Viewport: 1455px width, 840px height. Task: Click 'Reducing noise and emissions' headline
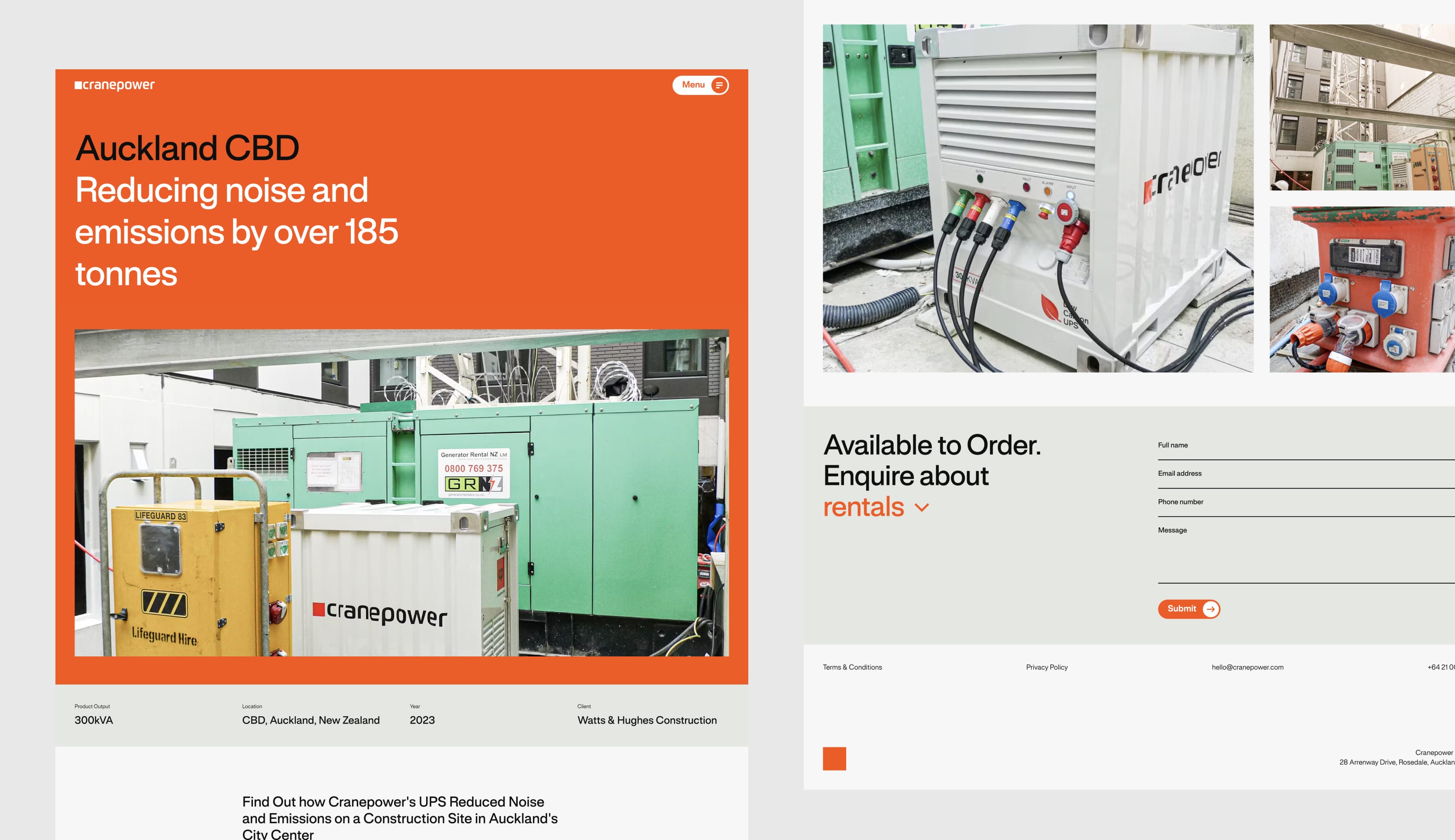point(236,231)
